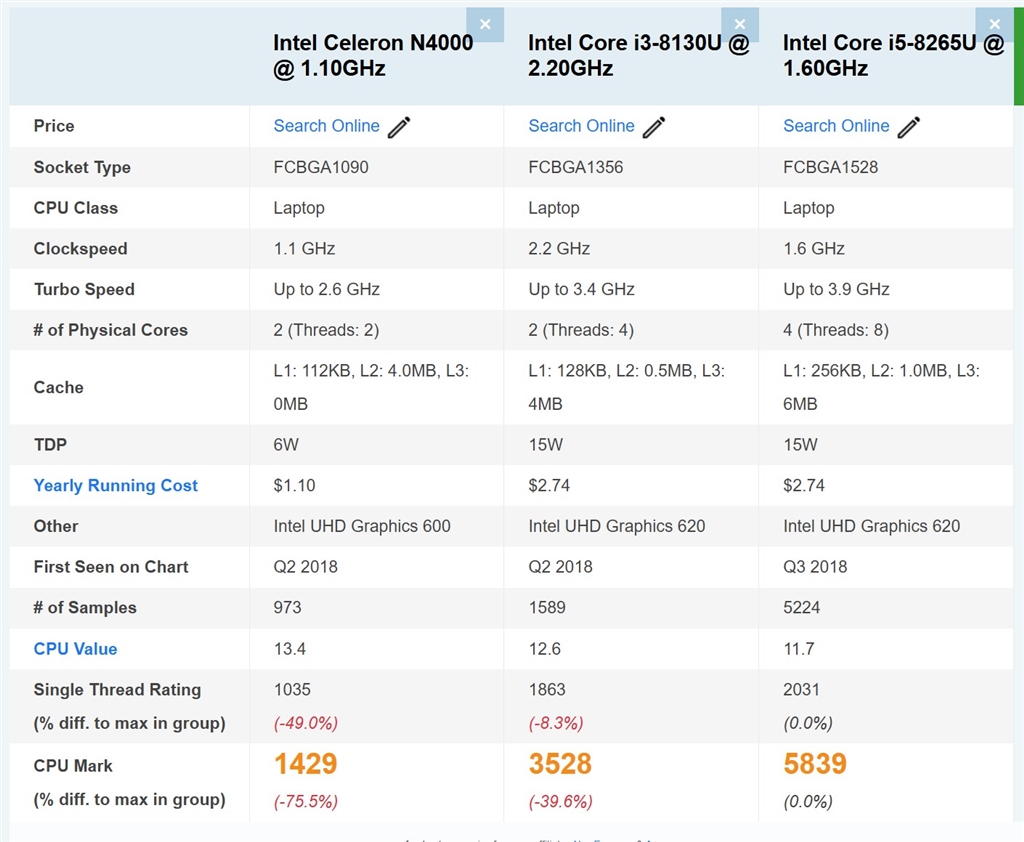Remove Intel Core i5-8265U column with X
This screenshot has width=1024, height=842.
pyautogui.click(x=995, y=24)
